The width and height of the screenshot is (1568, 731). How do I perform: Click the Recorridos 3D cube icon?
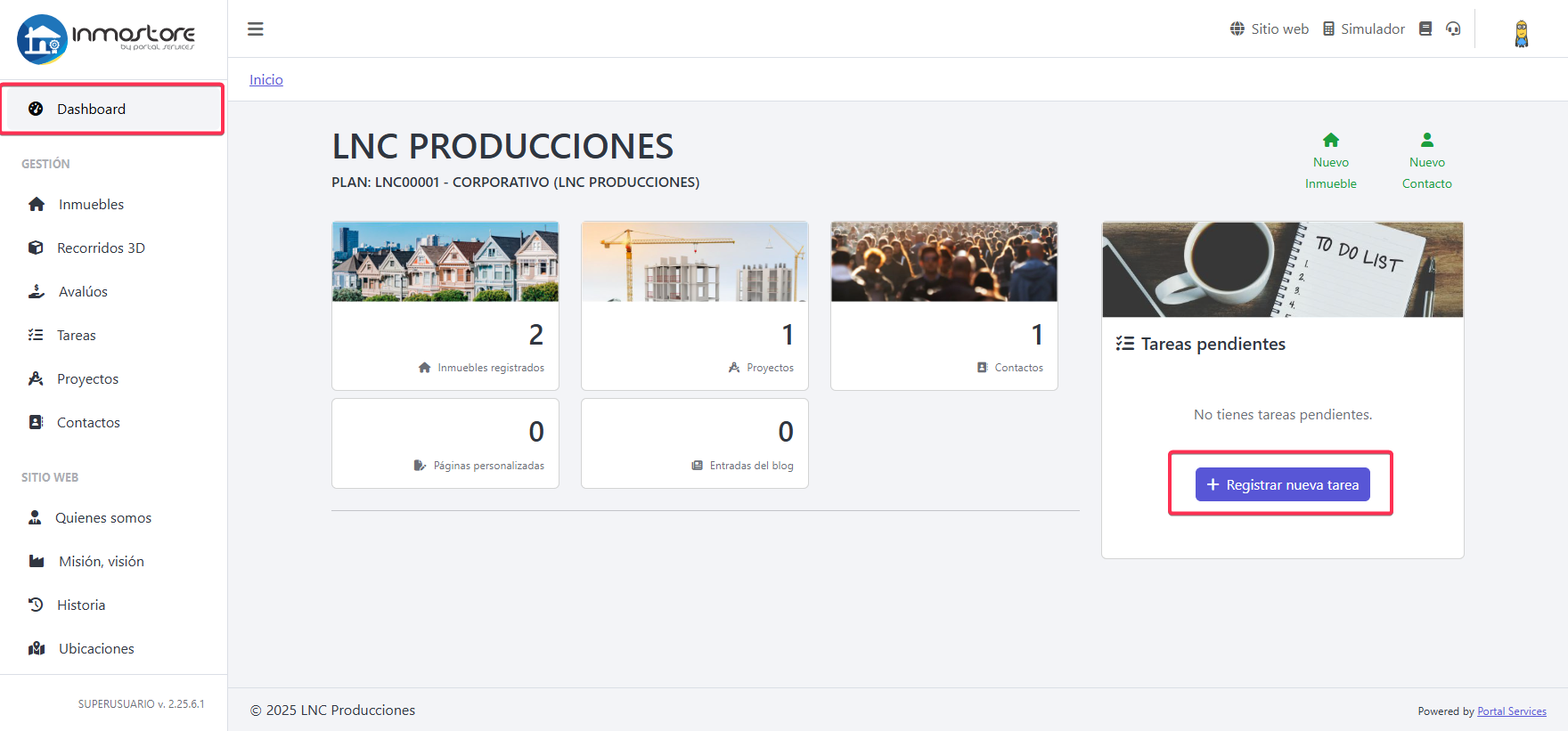36,248
